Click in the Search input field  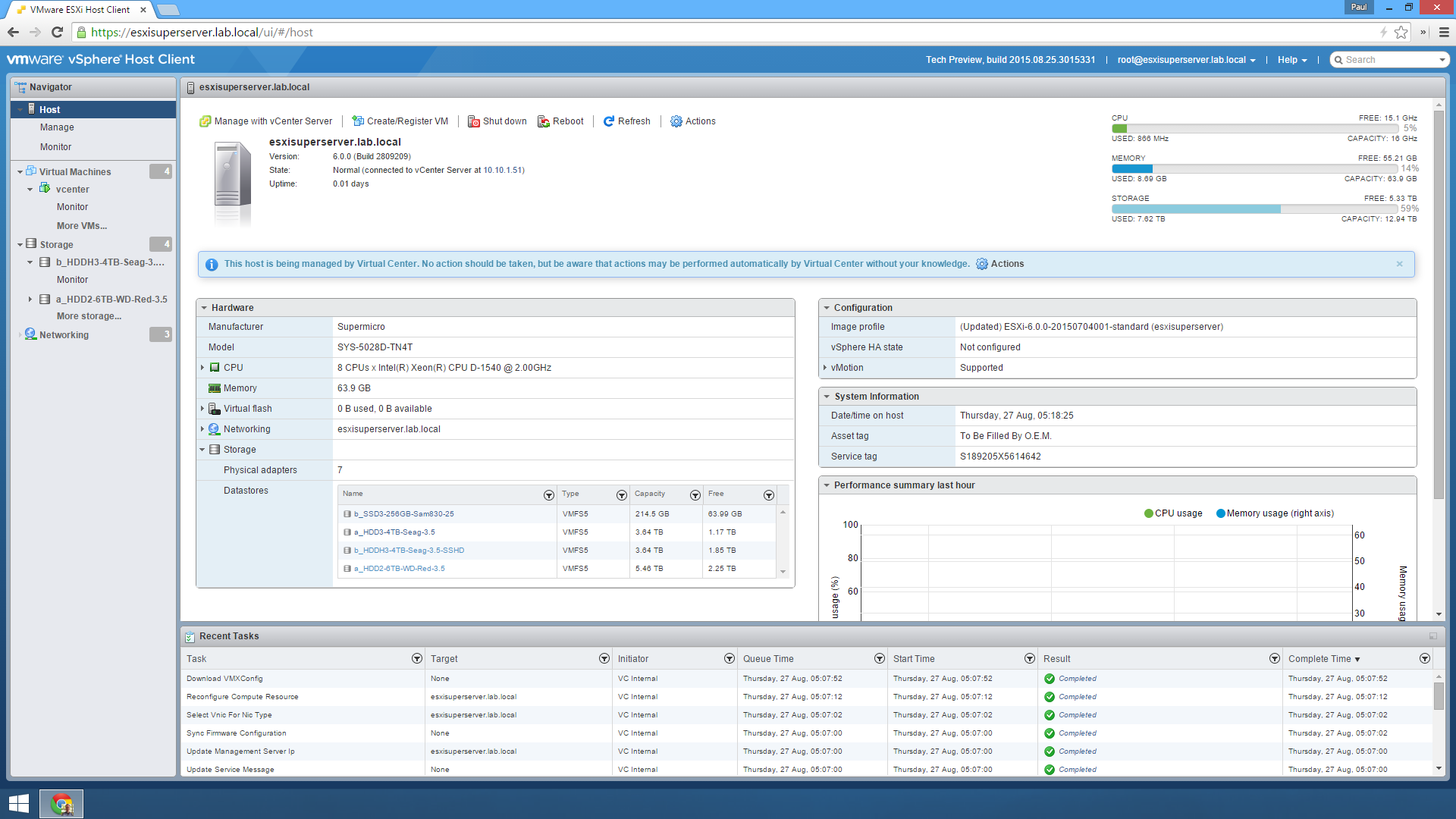pos(1389,60)
